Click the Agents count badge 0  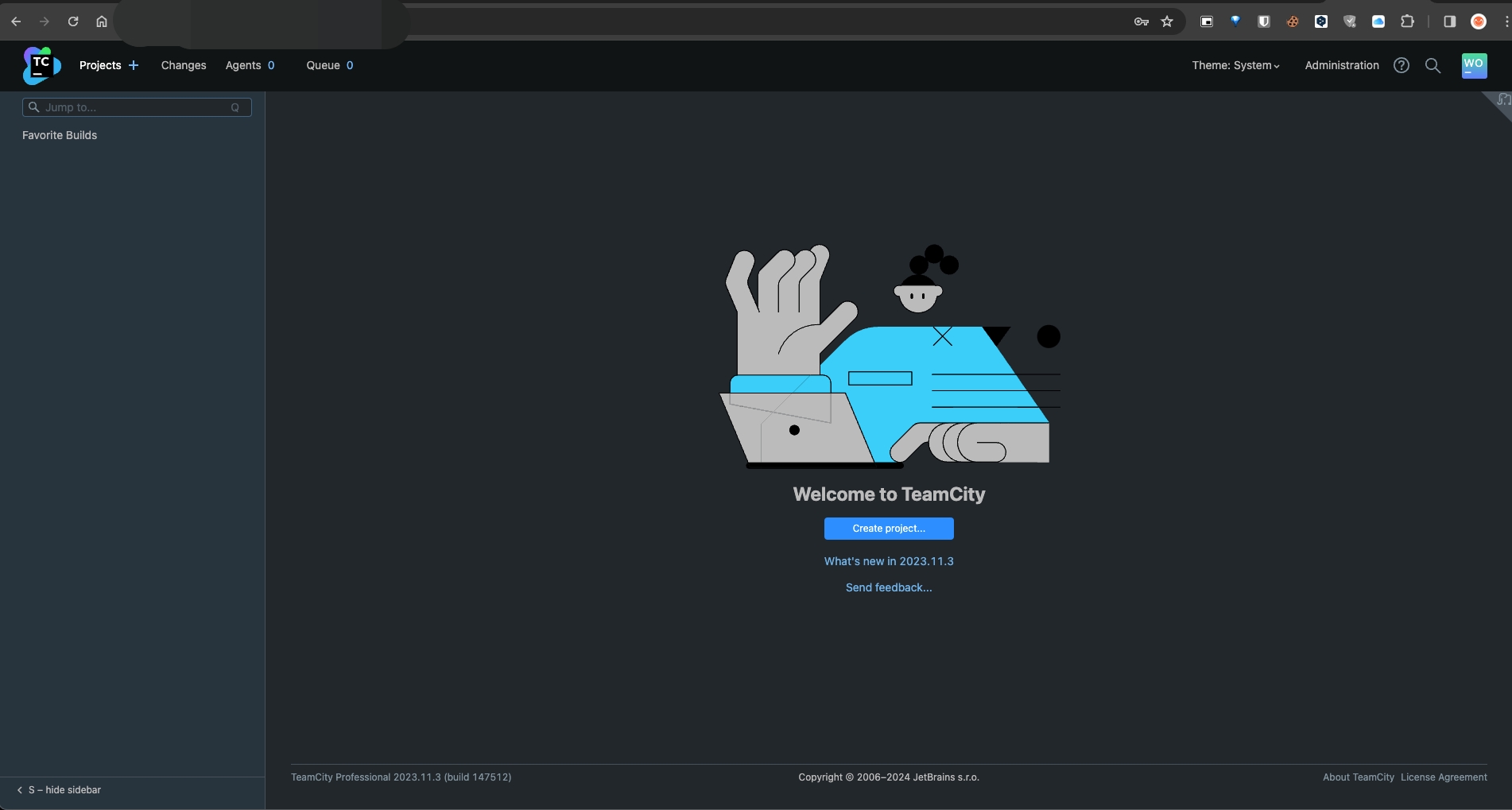(271, 65)
